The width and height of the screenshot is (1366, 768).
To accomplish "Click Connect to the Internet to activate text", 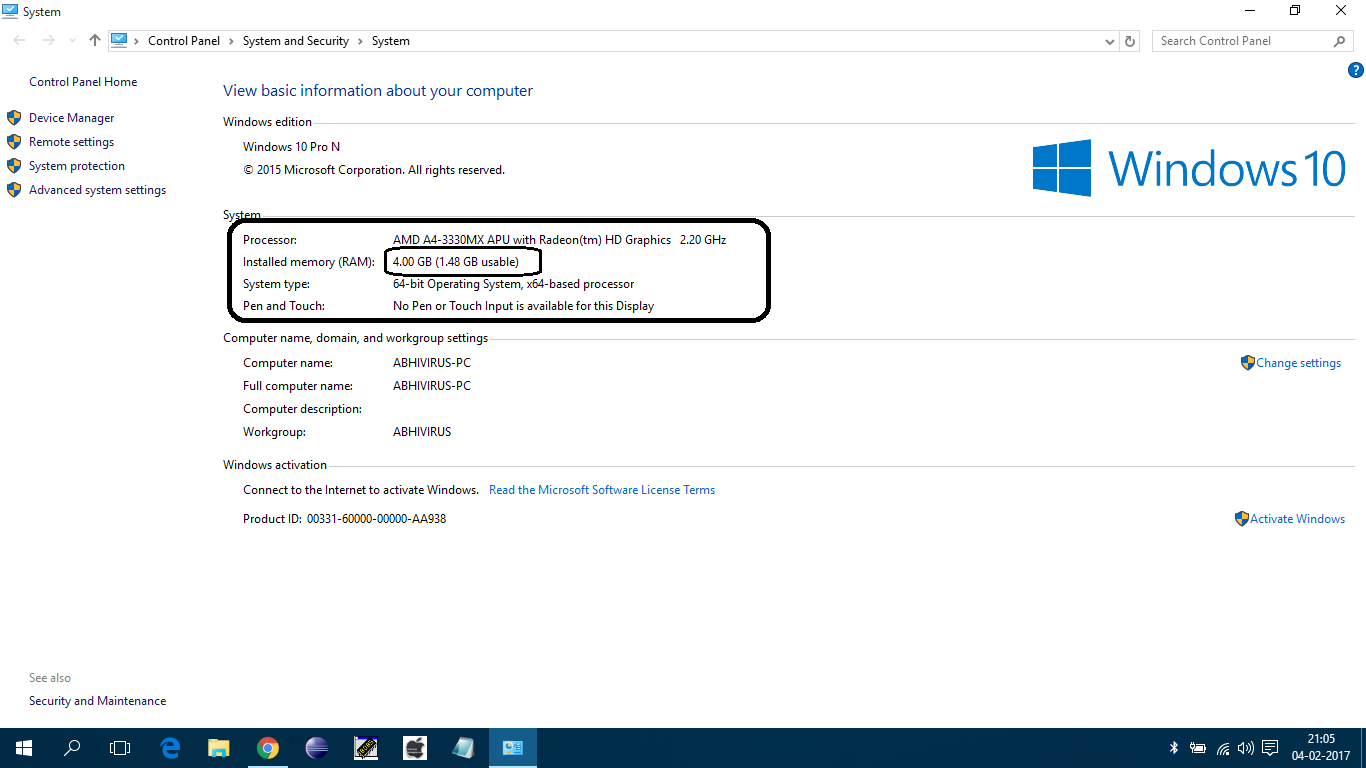I will (x=361, y=490).
